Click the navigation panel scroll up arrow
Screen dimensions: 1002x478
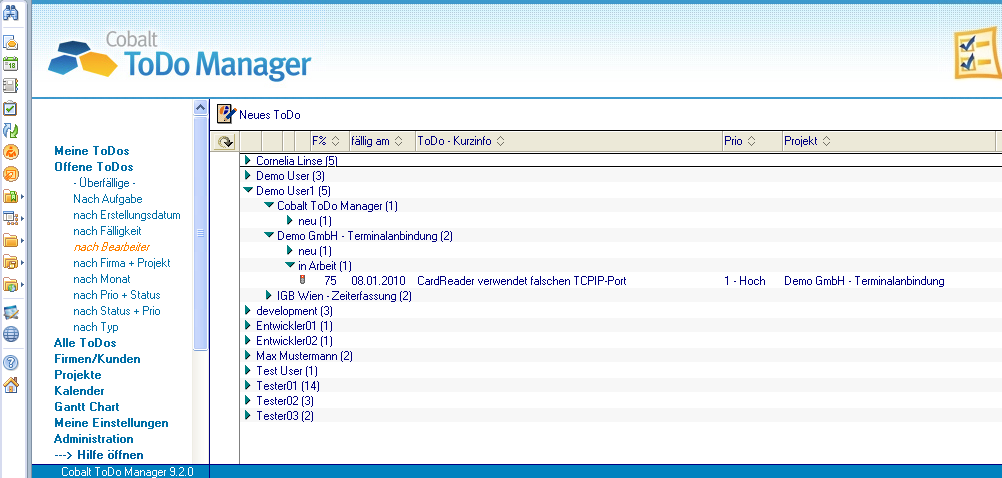(x=200, y=108)
